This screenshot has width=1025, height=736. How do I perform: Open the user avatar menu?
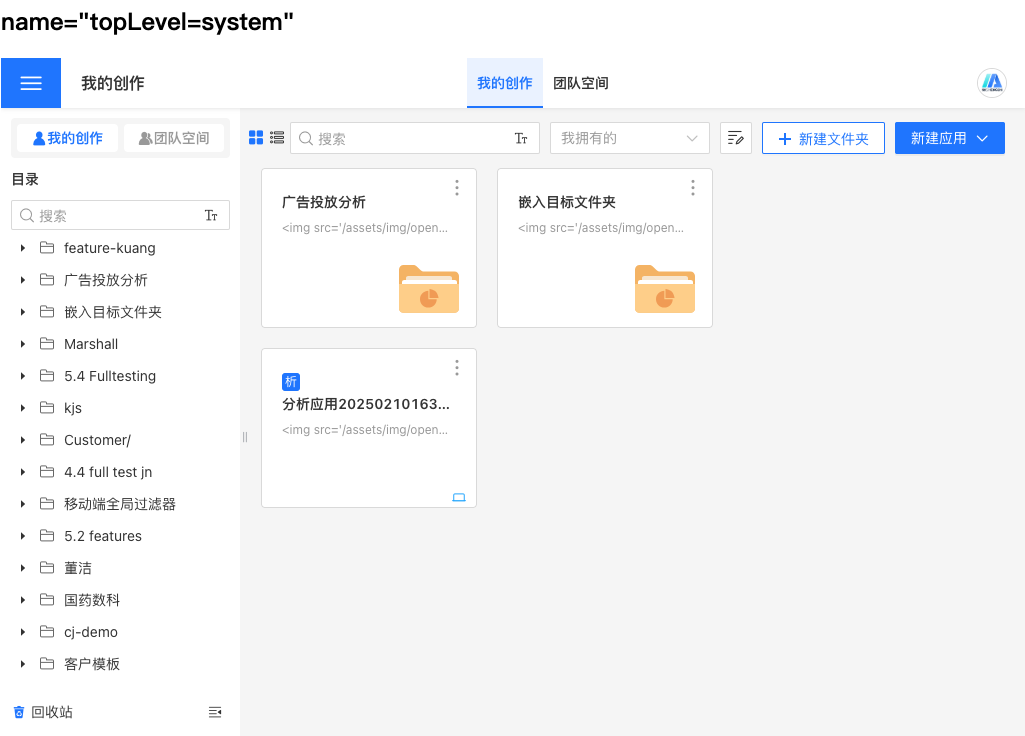[991, 83]
